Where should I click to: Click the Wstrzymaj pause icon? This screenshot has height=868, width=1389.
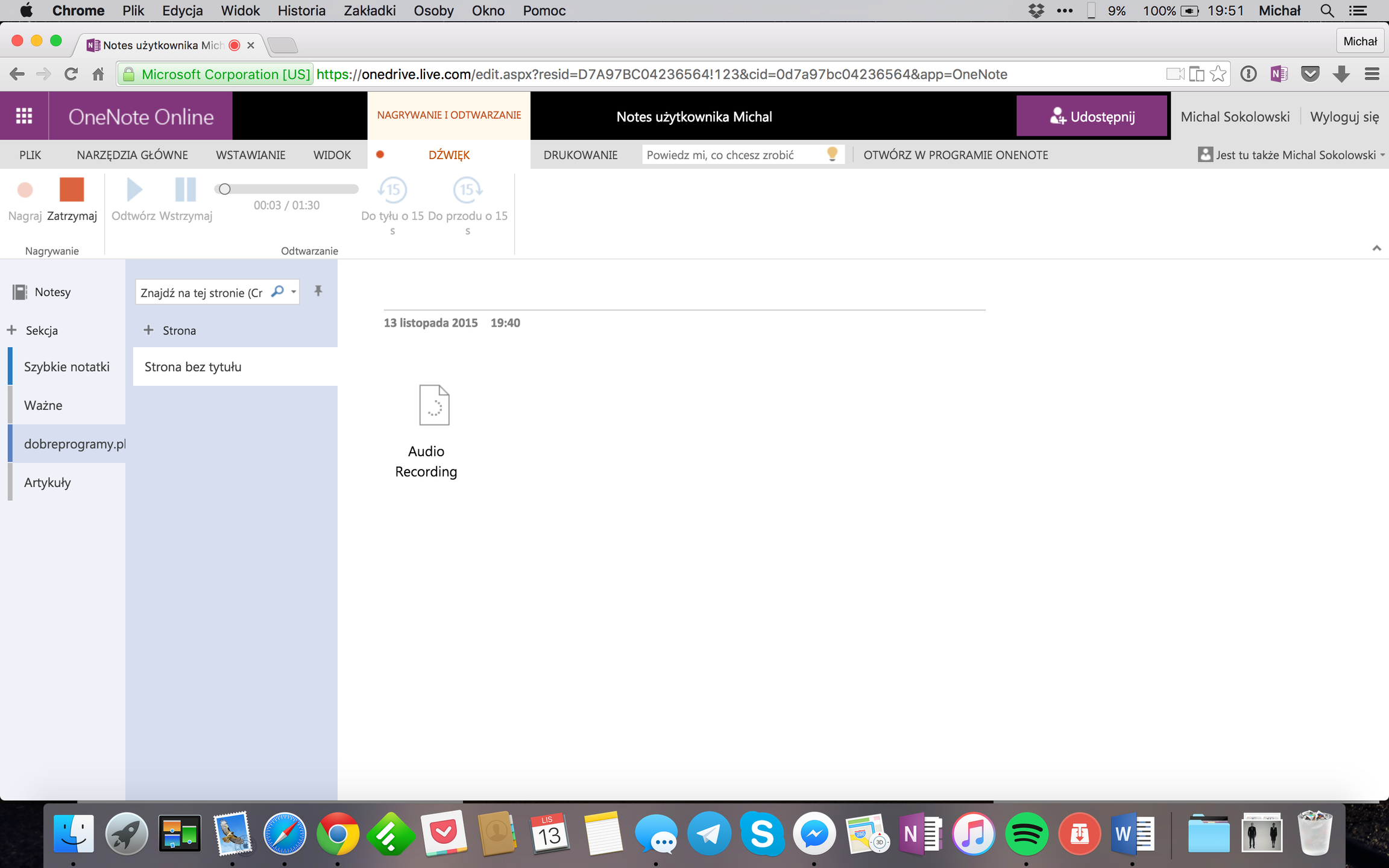pyautogui.click(x=185, y=190)
